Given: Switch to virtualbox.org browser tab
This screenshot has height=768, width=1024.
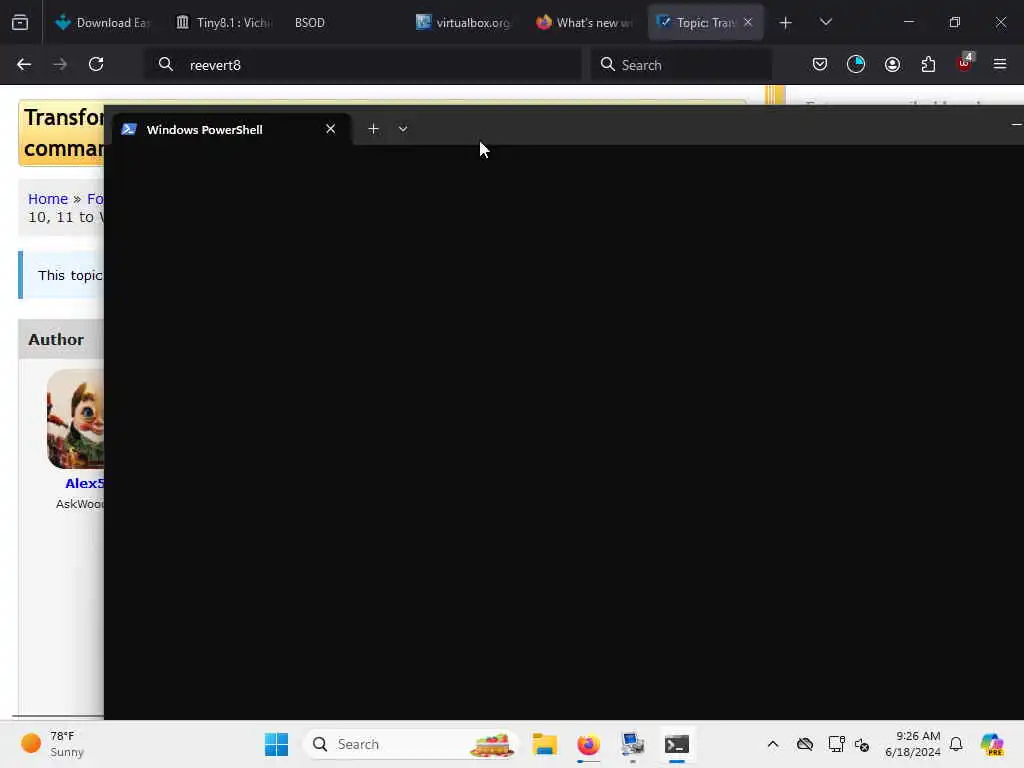Looking at the screenshot, I should pyautogui.click(x=463, y=22).
